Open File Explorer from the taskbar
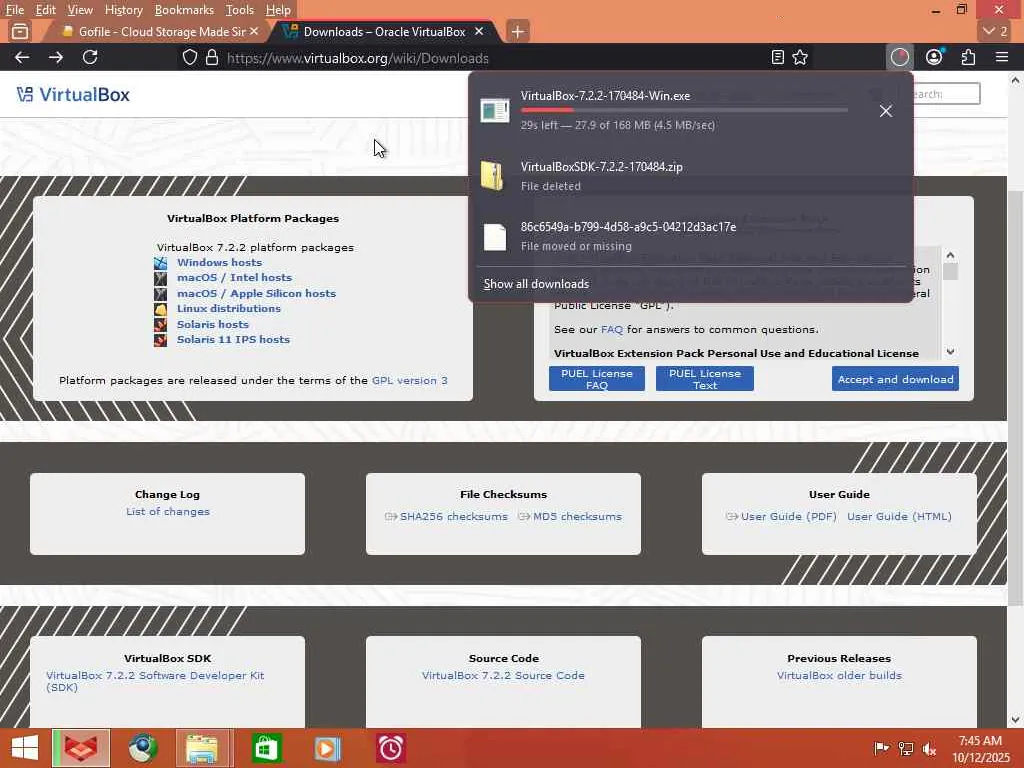Screen dimensions: 1024x768 tap(202, 748)
